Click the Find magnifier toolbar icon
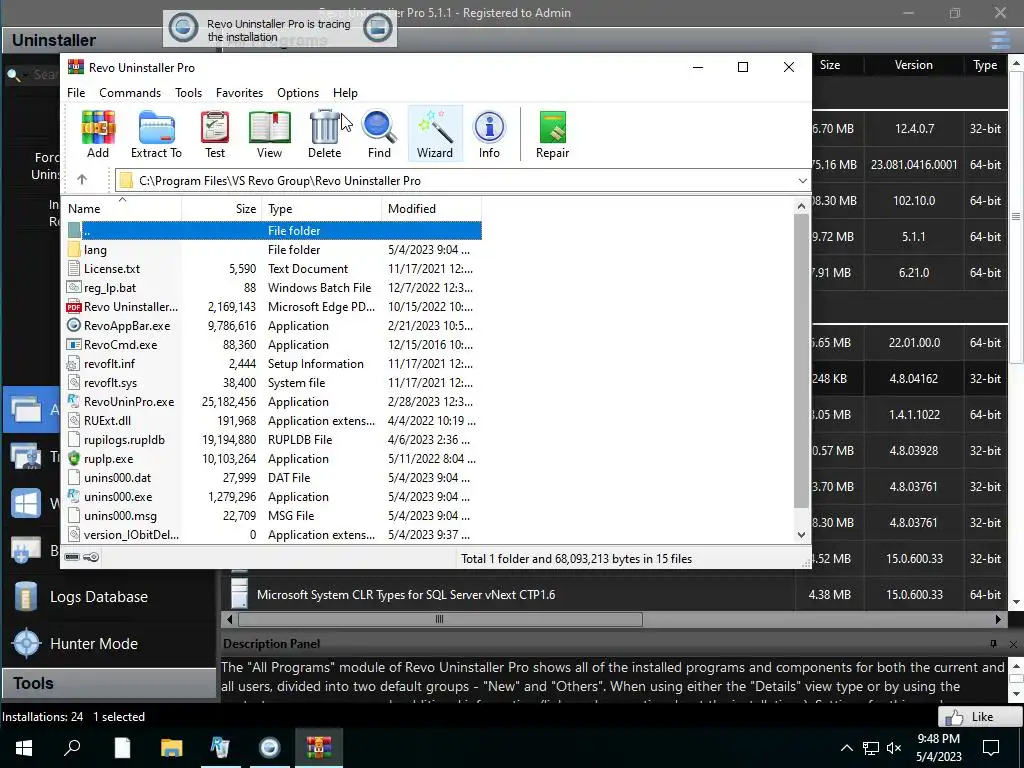The image size is (1024, 768). click(x=379, y=134)
